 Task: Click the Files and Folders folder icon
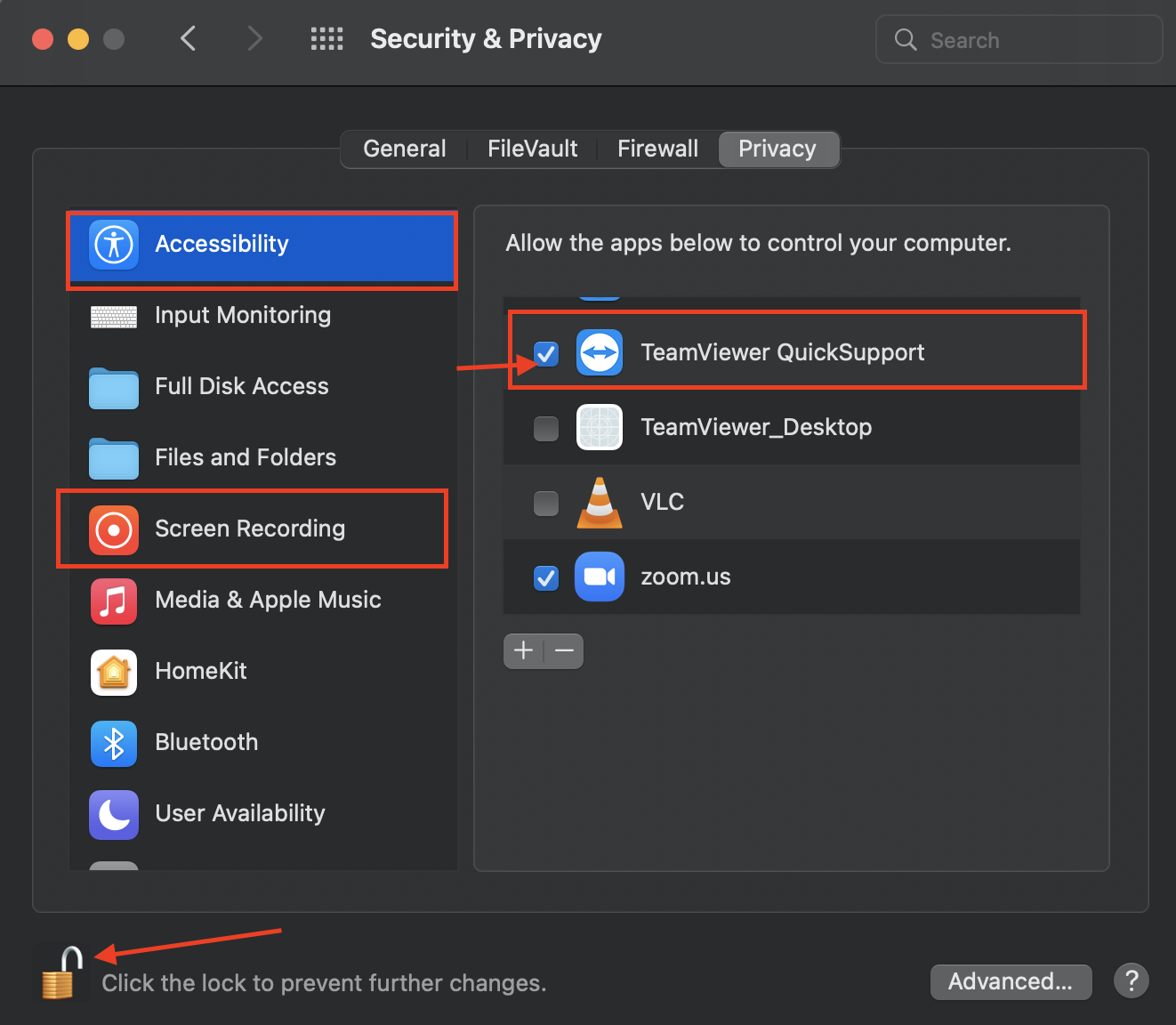[x=114, y=458]
